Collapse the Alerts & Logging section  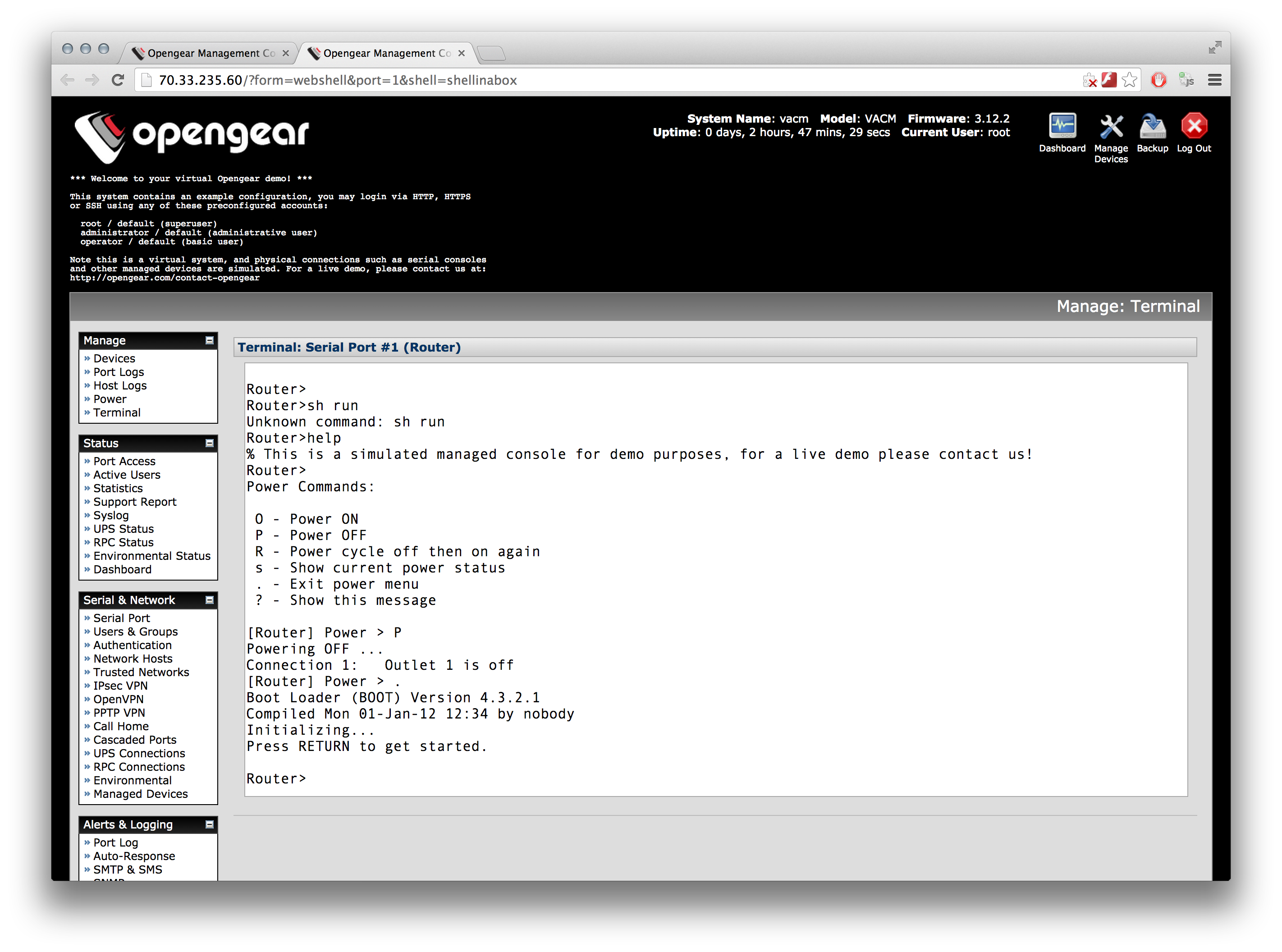[210, 824]
